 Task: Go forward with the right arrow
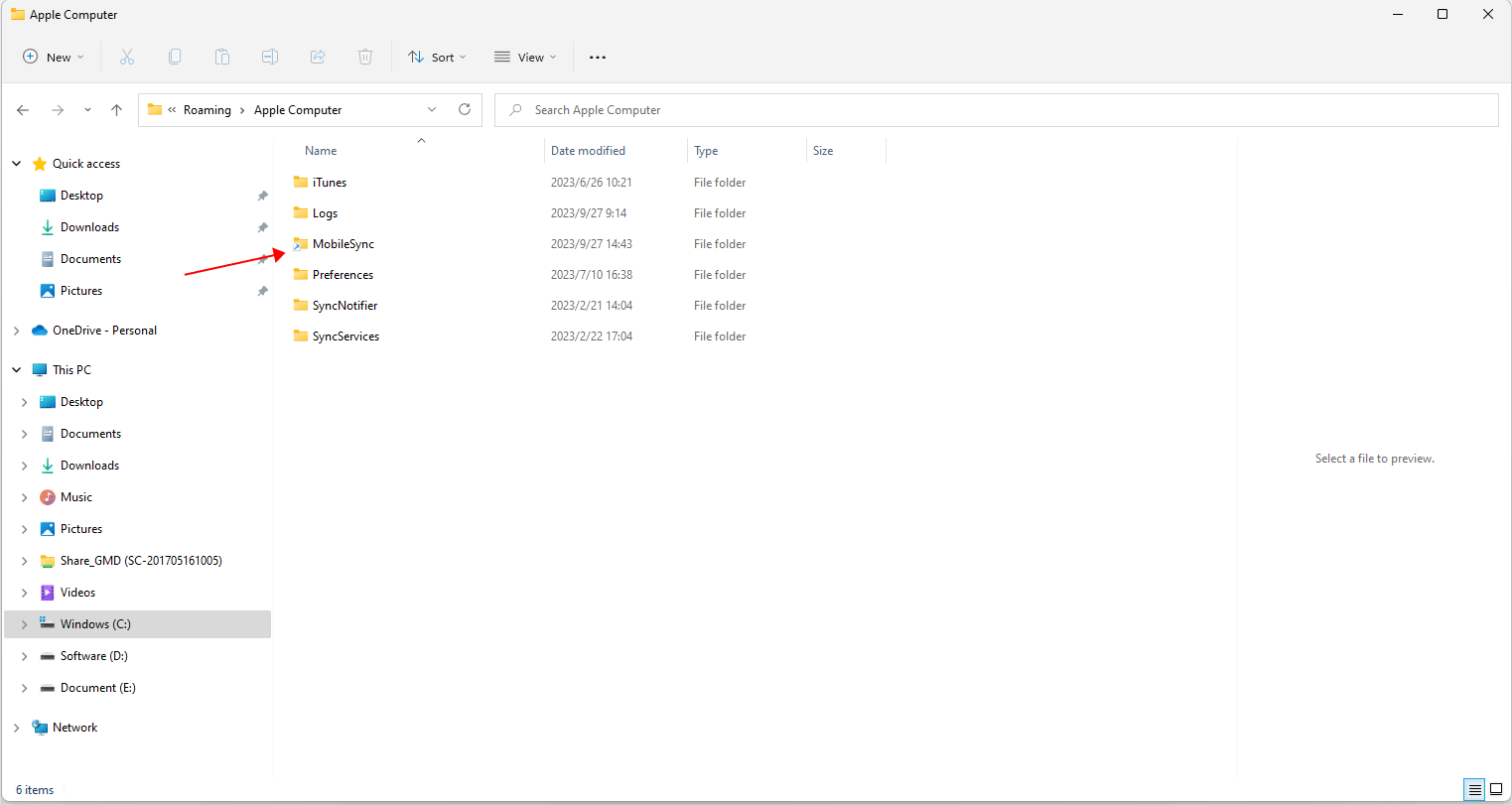click(x=58, y=110)
